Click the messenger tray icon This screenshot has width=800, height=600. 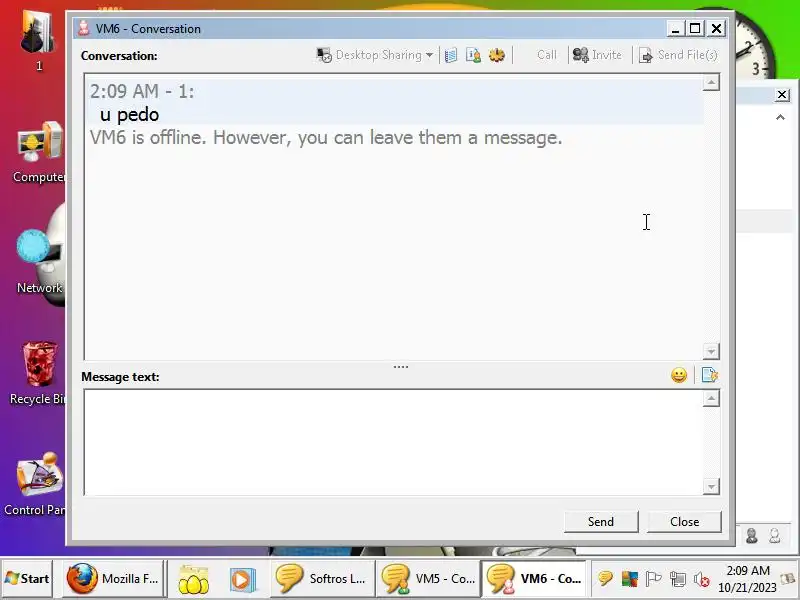point(605,579)
